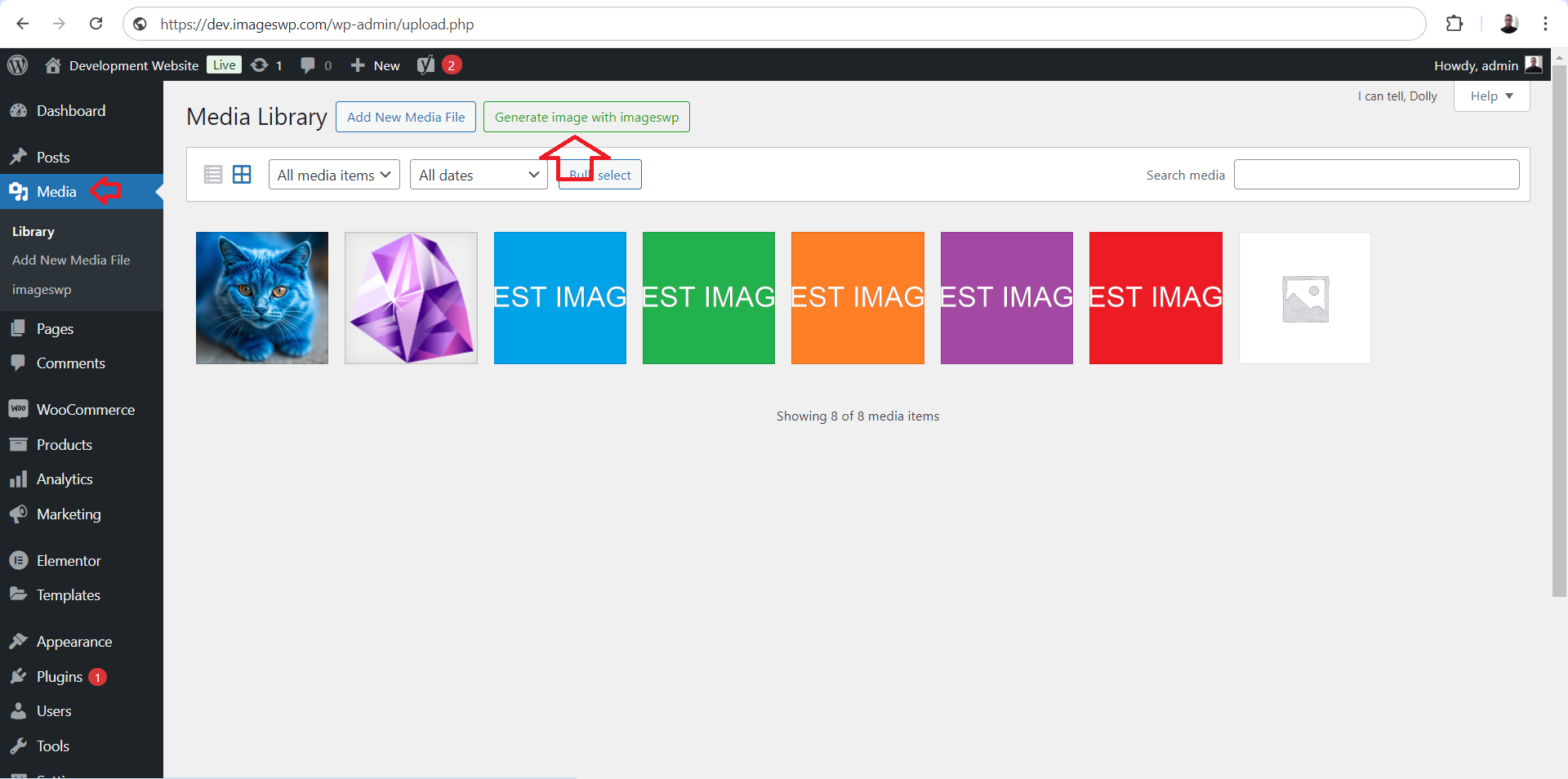
Task: Click the Plugins update count badge
Action: click(97, 677)
